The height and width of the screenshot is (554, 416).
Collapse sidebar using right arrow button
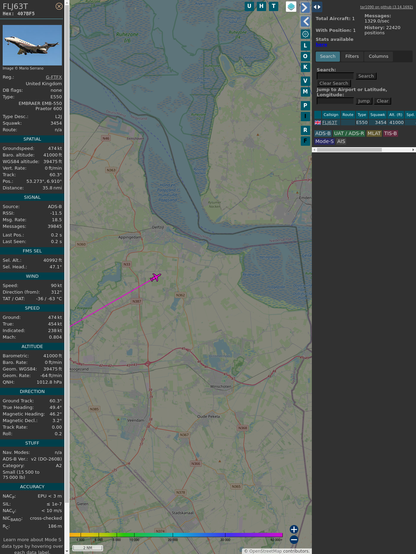click(x=305, y=7)
